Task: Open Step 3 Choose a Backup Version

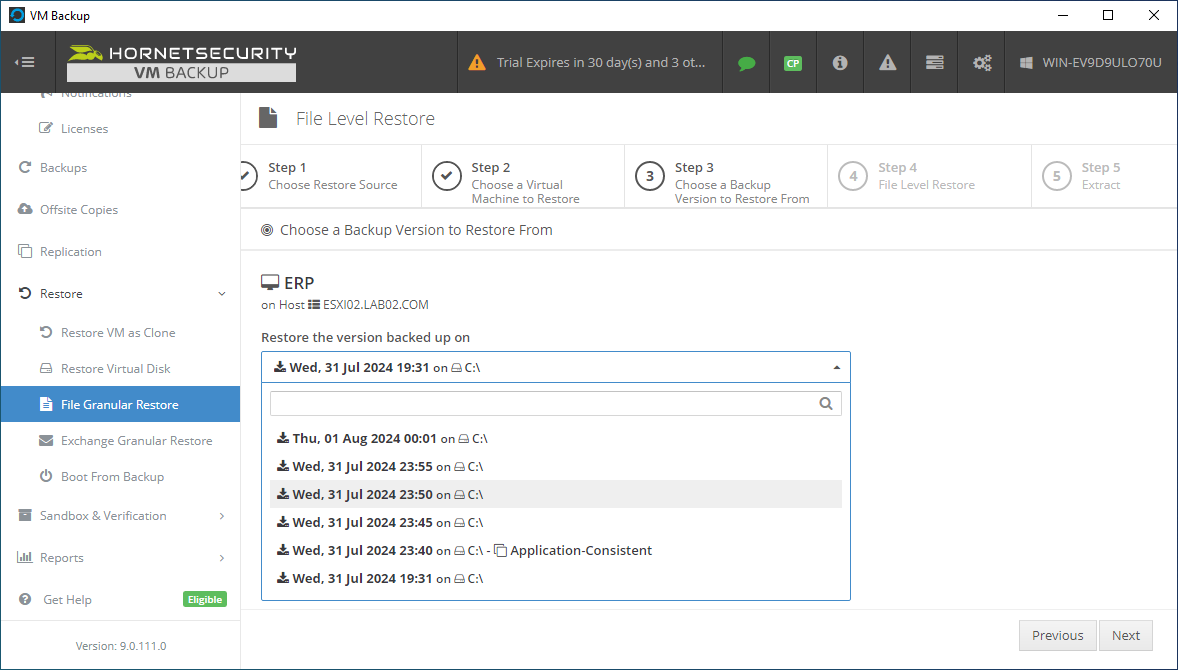Action: tap(726, 177)
